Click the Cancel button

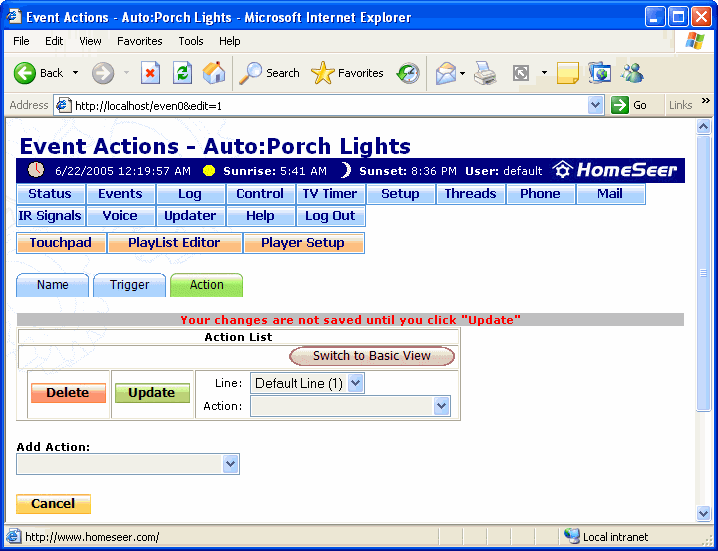[x=54, y=504]
